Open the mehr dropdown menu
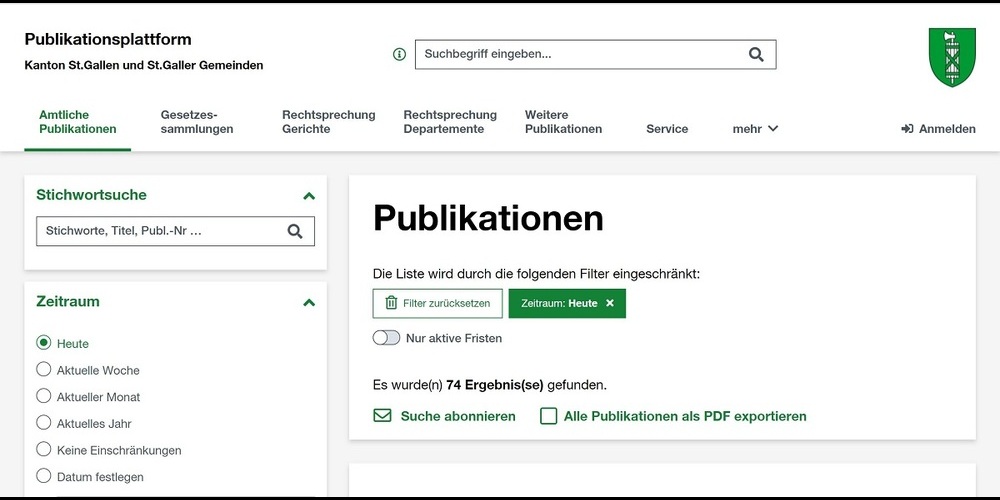The image size is (1000, 500). [755, 129]
